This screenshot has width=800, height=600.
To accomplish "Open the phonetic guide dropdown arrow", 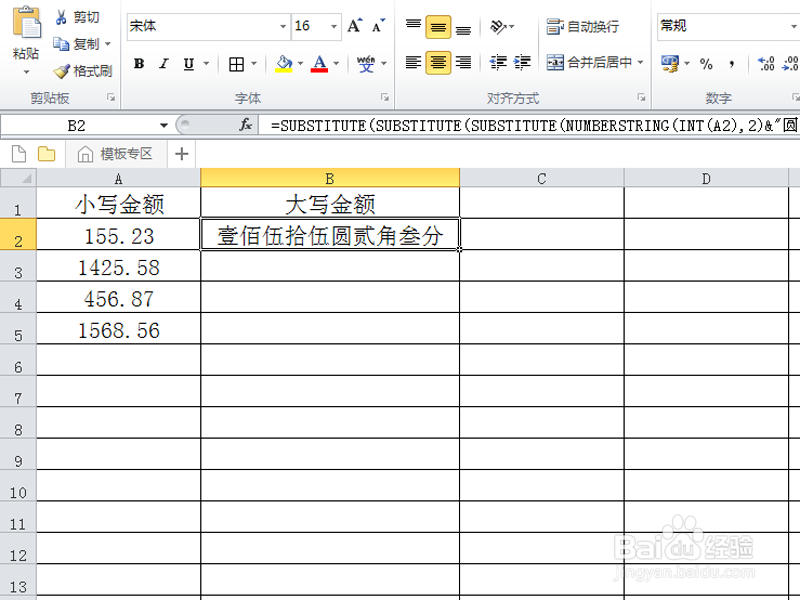I will click(x=384, y=64).
